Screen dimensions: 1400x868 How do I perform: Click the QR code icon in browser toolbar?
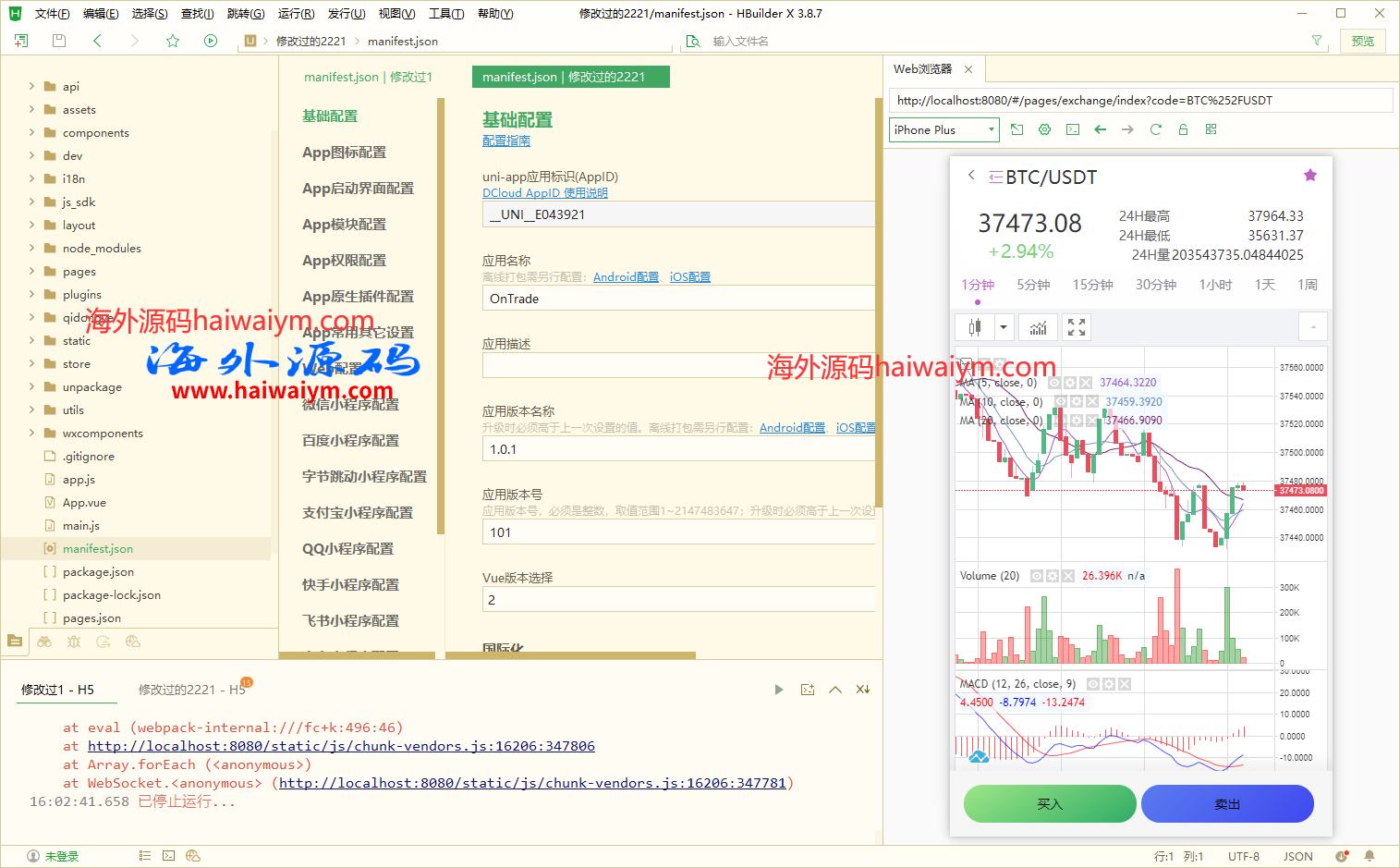click(x=1211, y=129)
